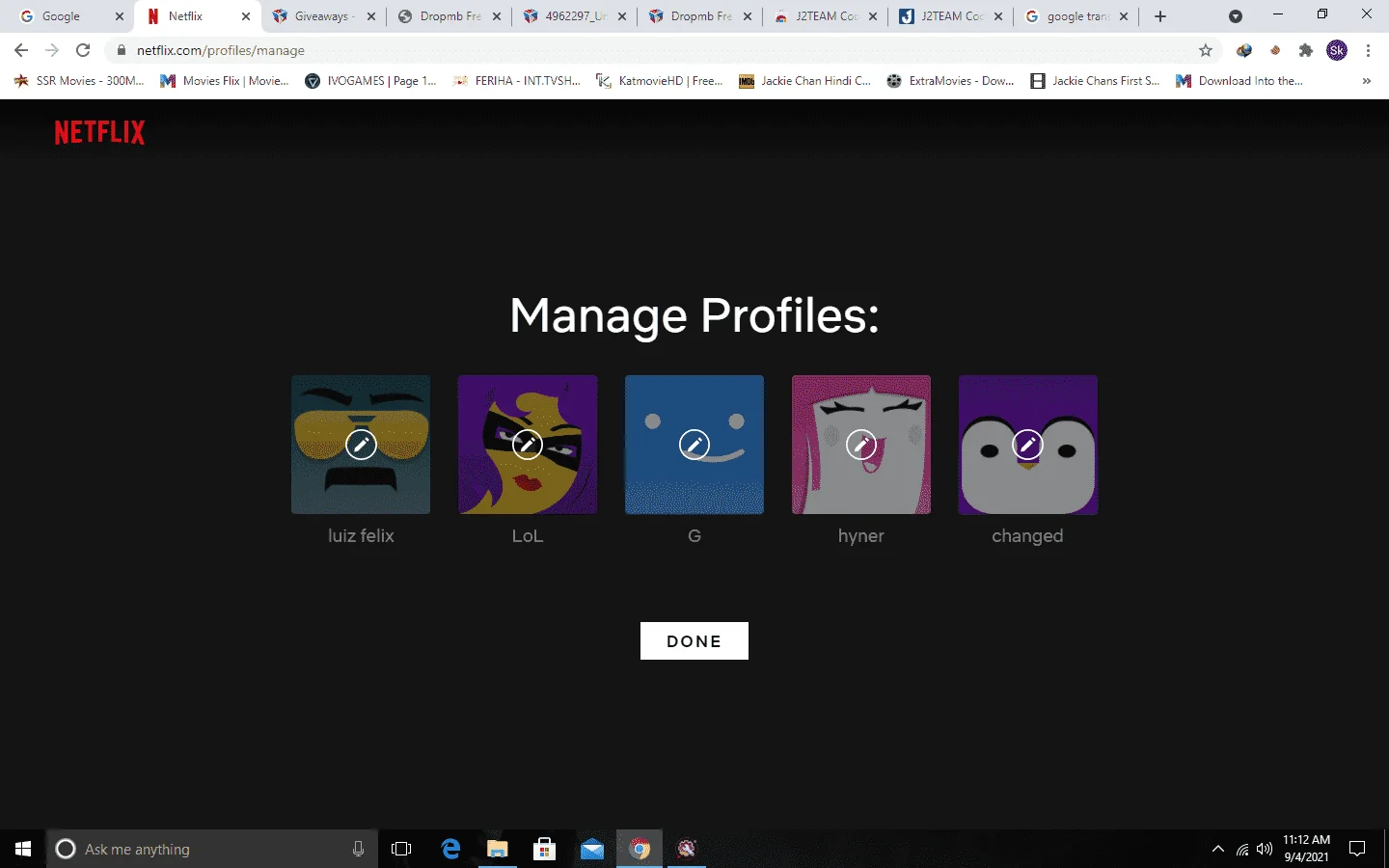Open IVOGAMES bookmark
Viewport: 1389px width, 868px height.
[370, 81]
